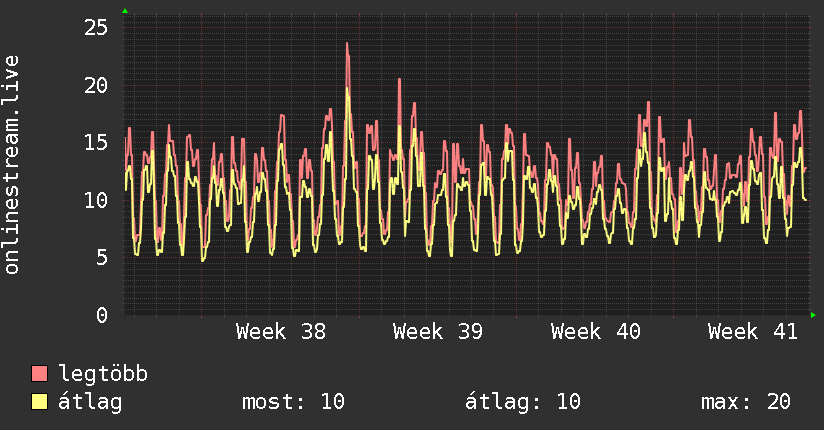
Task: Click the green arrow atop y-axis
Action: [x=125, y=11]
